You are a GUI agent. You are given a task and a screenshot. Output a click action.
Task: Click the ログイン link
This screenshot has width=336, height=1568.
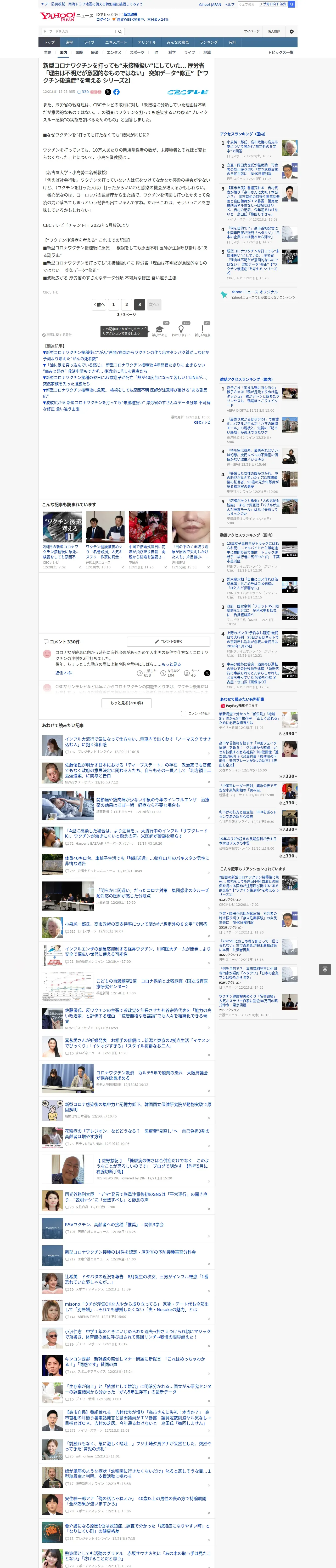pos(103,20)
